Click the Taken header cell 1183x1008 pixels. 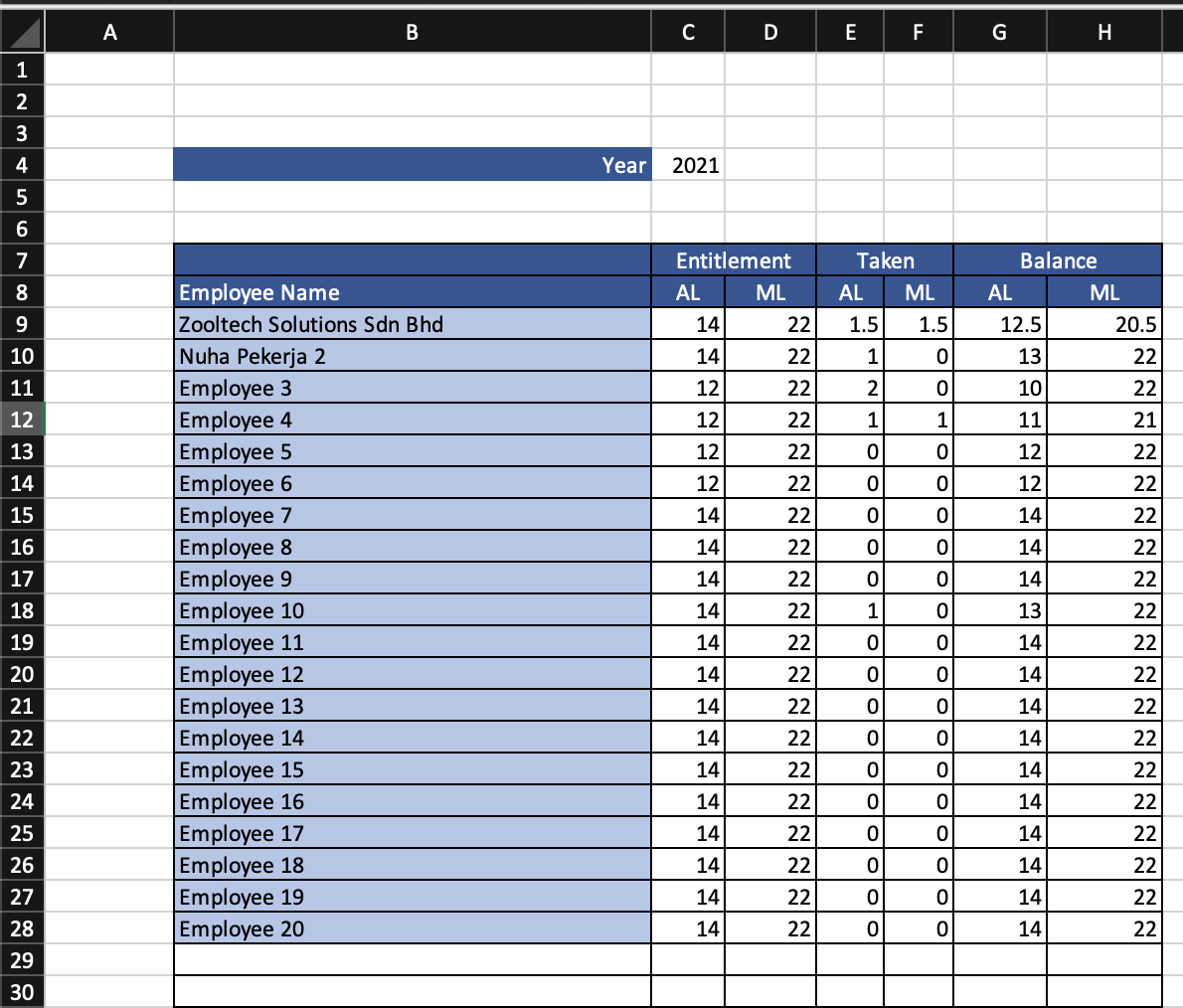[x=884, y=260]
